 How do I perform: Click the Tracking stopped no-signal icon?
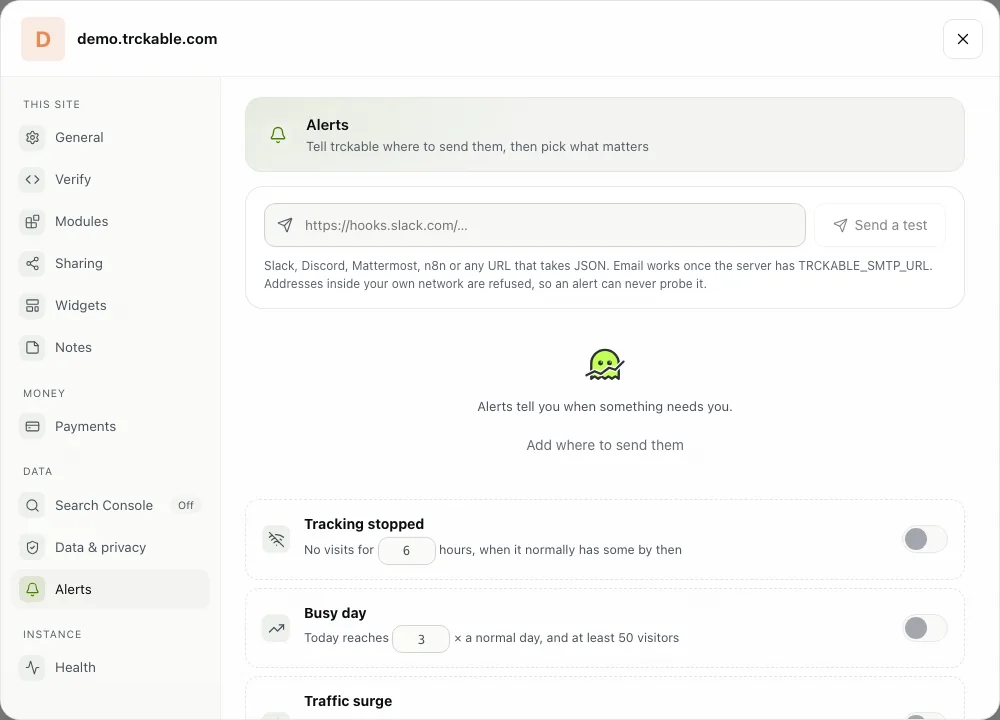point(276,540)
